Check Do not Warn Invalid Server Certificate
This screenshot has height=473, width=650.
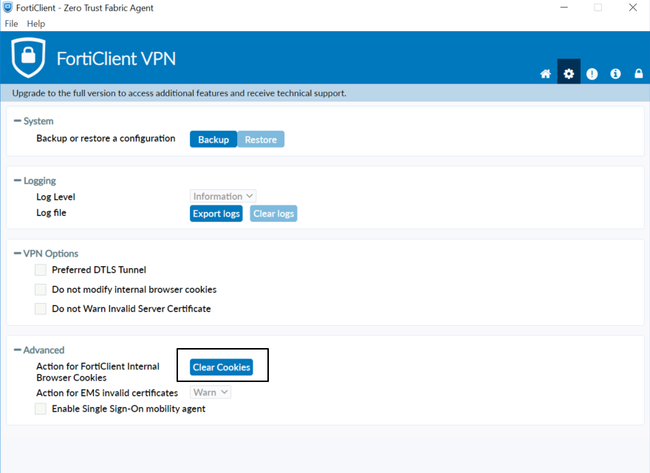(x=41, y=309)
